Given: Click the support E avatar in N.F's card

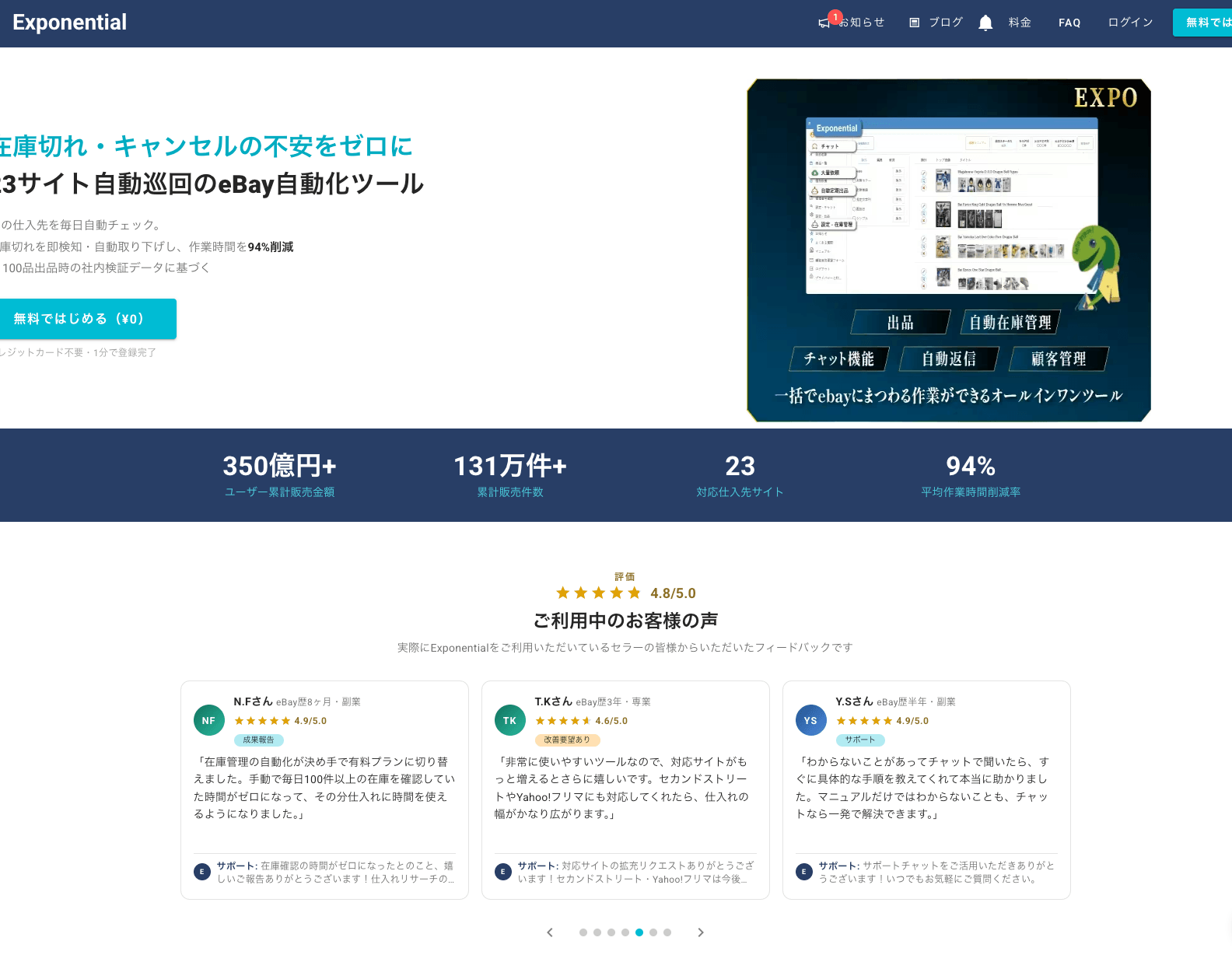Looking at the screenshot, I should pyautogui.click(x=202, y=872).
